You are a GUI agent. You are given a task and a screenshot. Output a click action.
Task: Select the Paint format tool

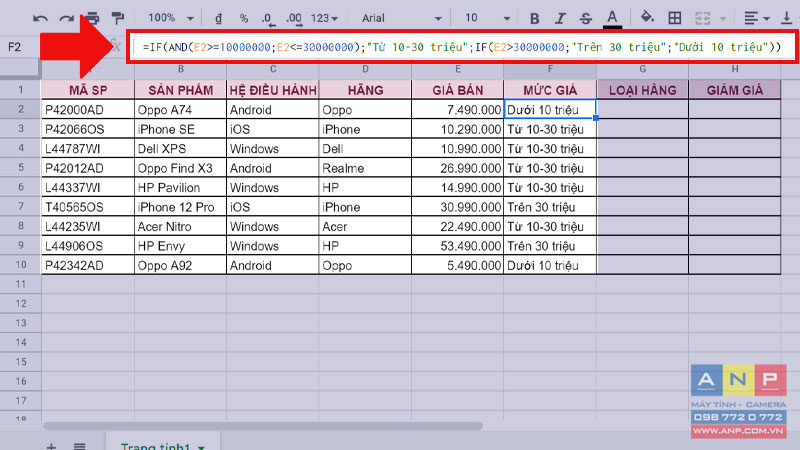coord(118,18)
